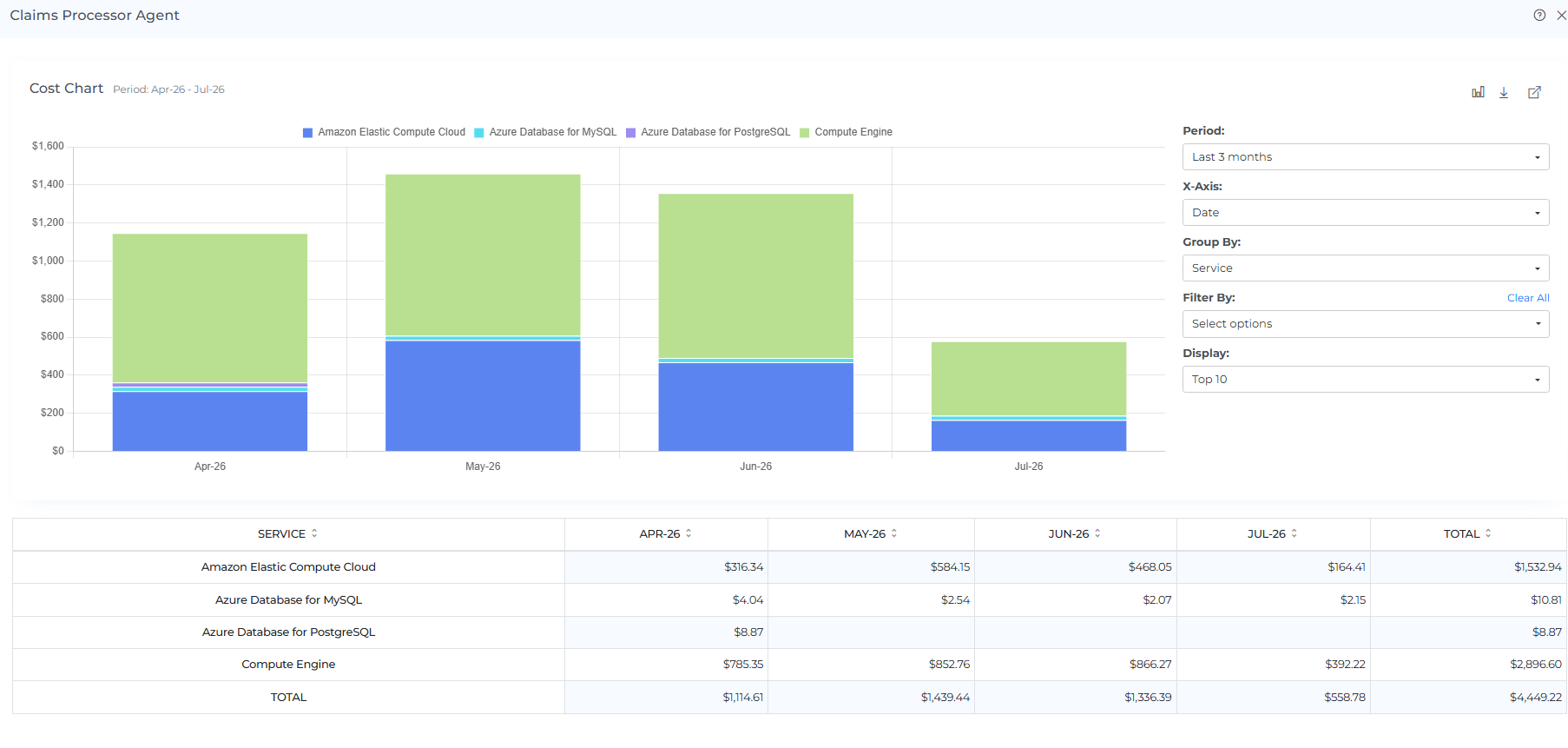Screen dimensions: 1568x748
Task: Open the help question mark icon
Action: [1539, 15]
